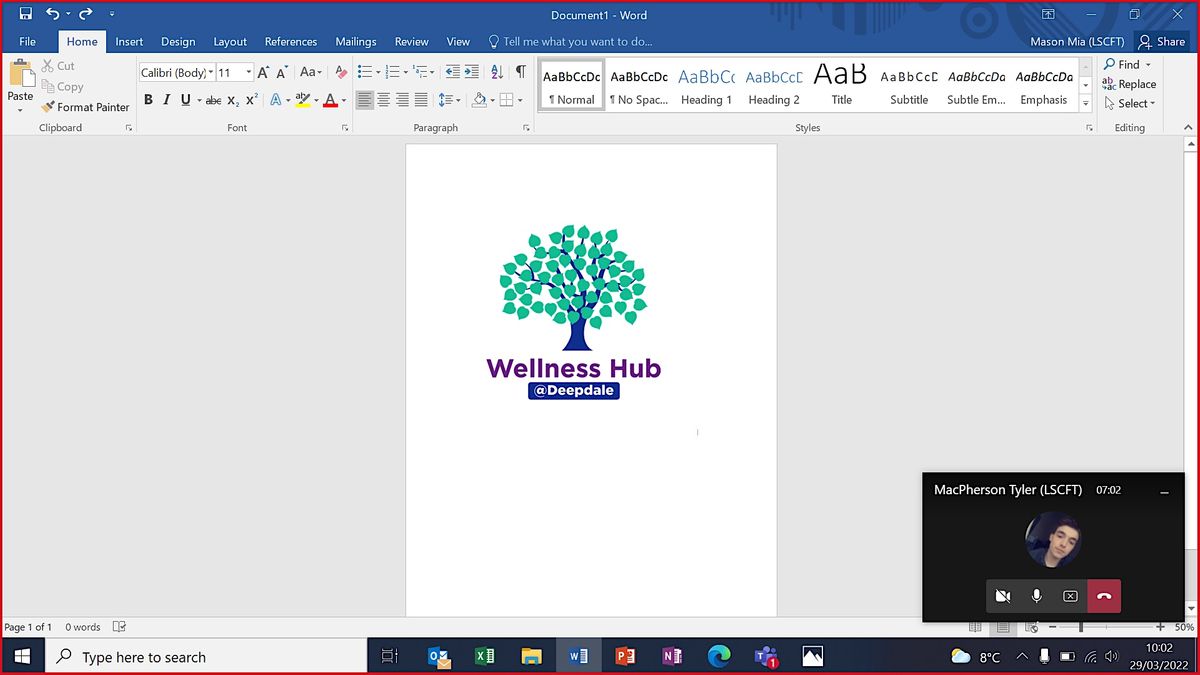Justify the paragraph text
Image resolution: width=1200 pixels, height=675 pixels.
[x=421, y=100]
